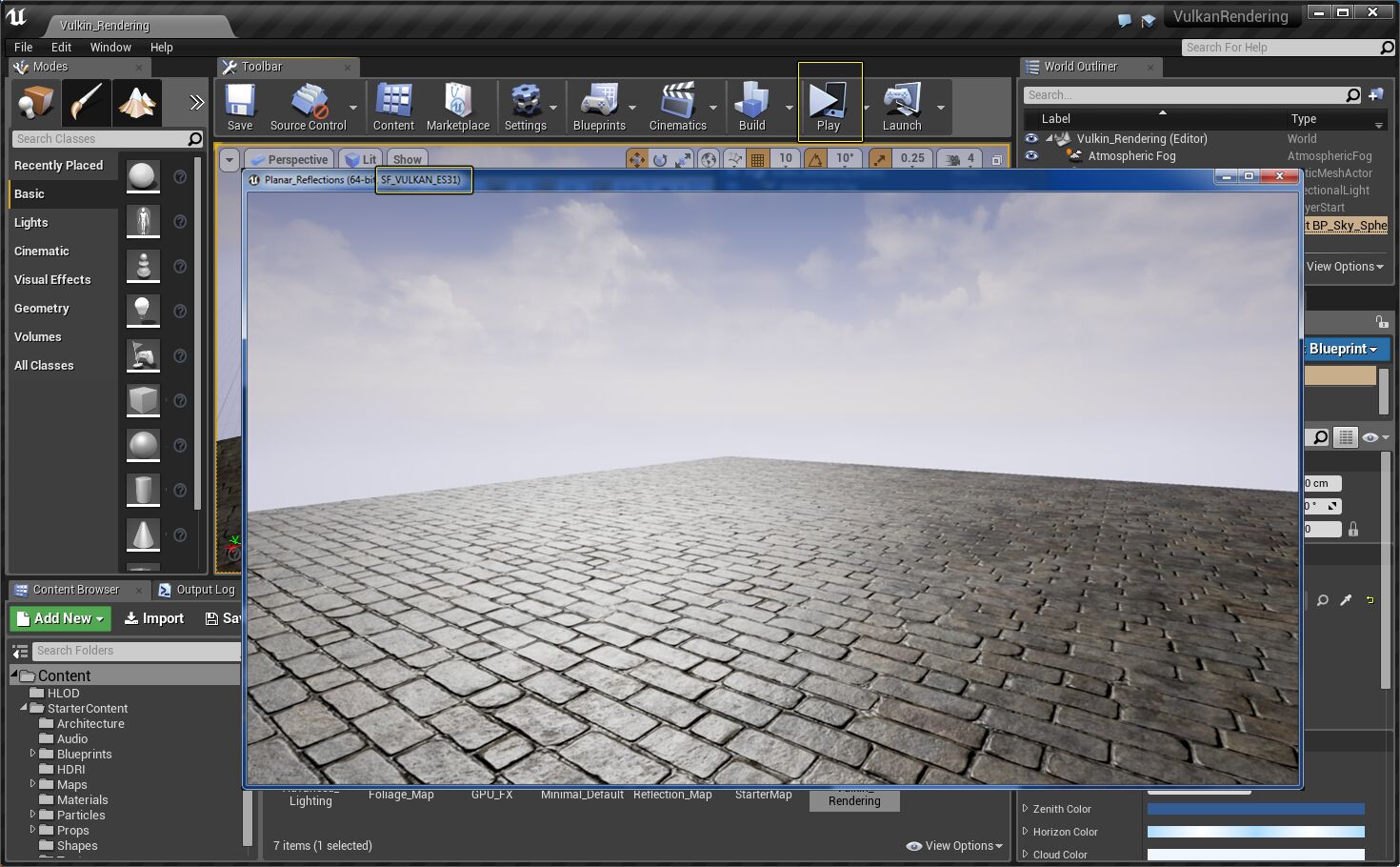Toggle visibility of Vulkin_Rendering world row
Viewport: 1400px width, 867px height.
[1030, 139]
